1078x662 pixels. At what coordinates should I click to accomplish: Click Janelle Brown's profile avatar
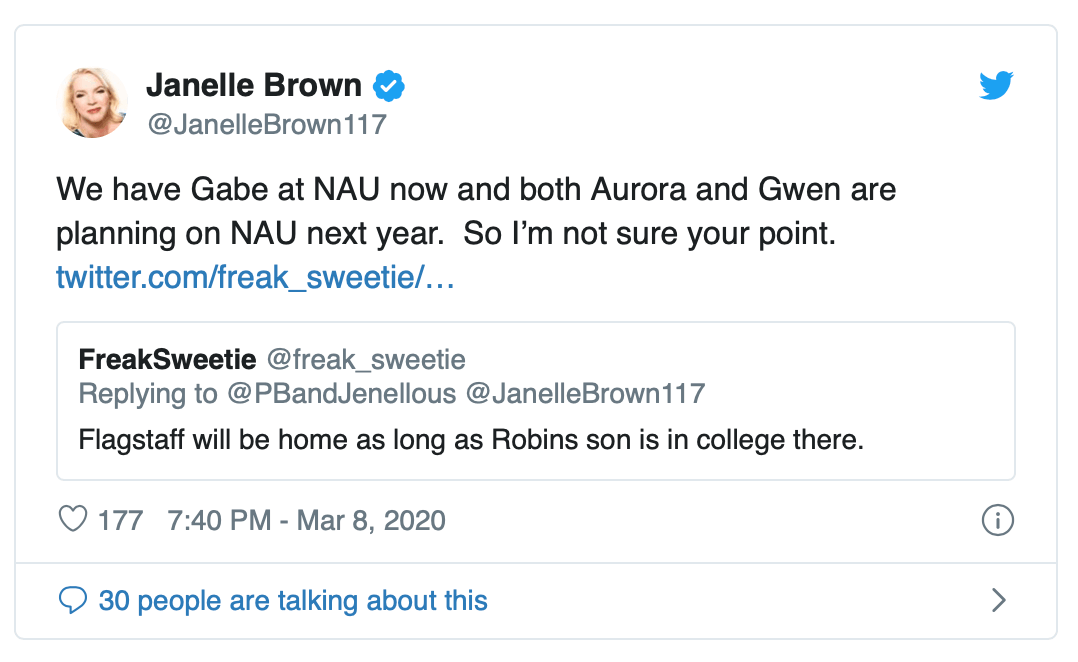94,103
